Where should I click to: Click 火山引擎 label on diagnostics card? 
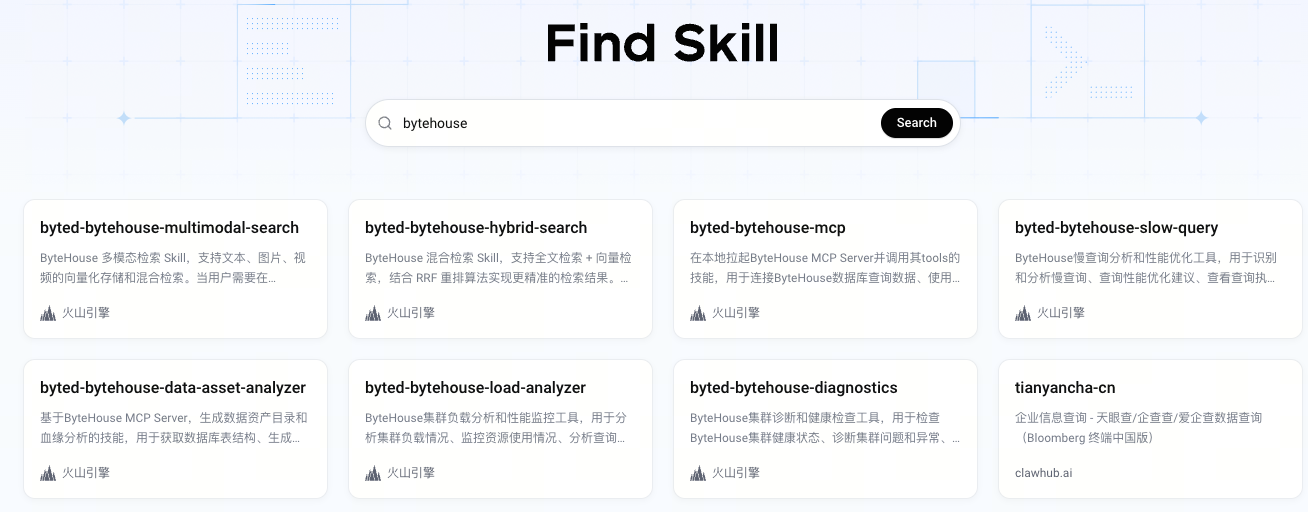pos(736,473)
